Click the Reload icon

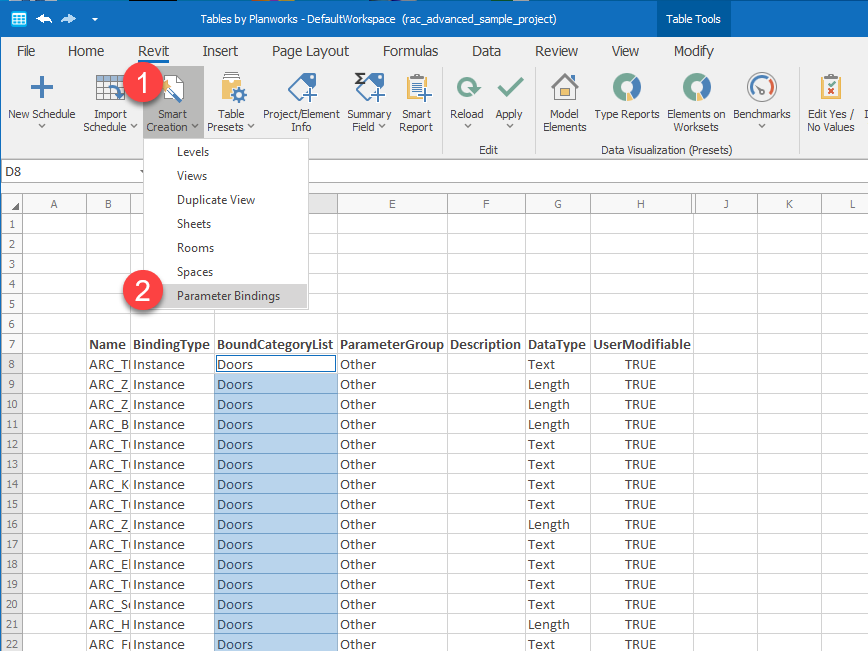(468, 87)
